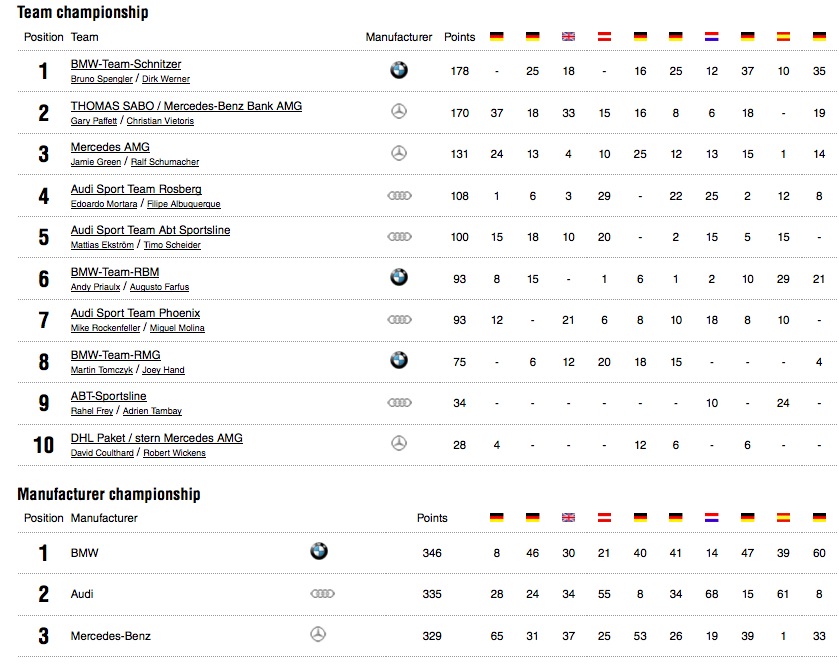The image size is (839, 667).
Task: Open the Audi Sport Team Phoenix link
Action: [135, 313]
